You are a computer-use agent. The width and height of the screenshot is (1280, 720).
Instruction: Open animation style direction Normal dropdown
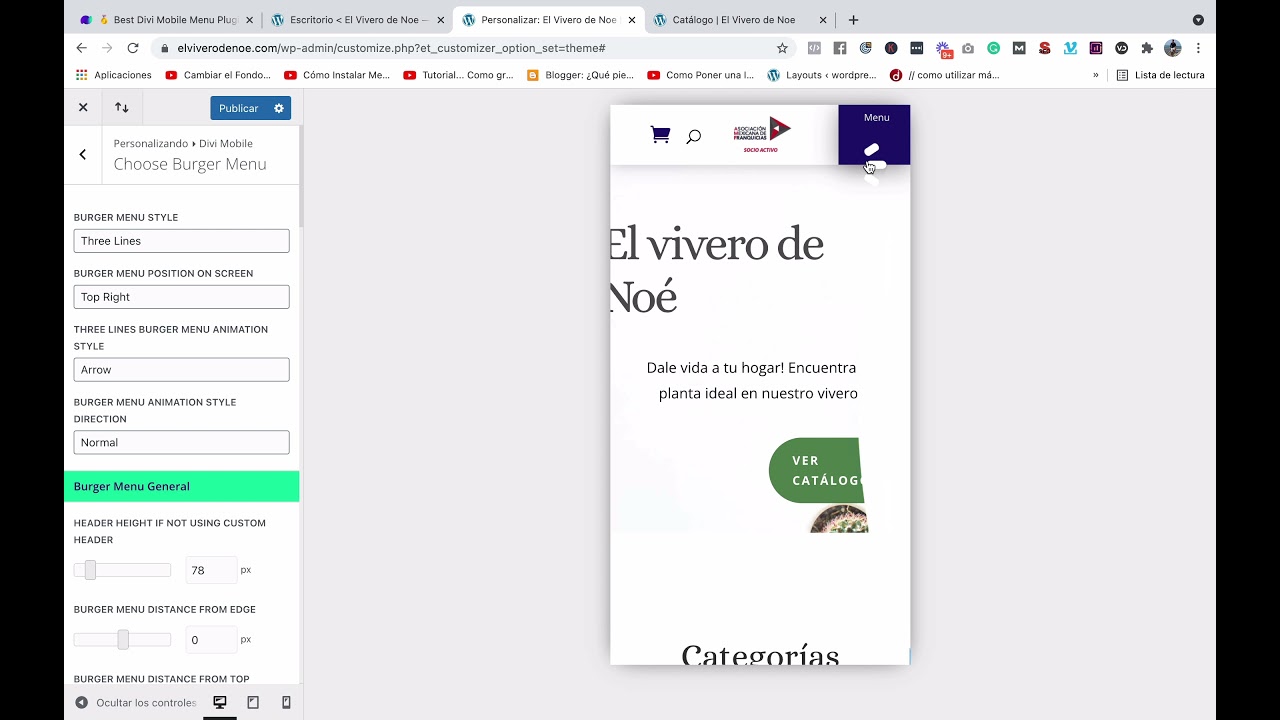pos(181,443)
